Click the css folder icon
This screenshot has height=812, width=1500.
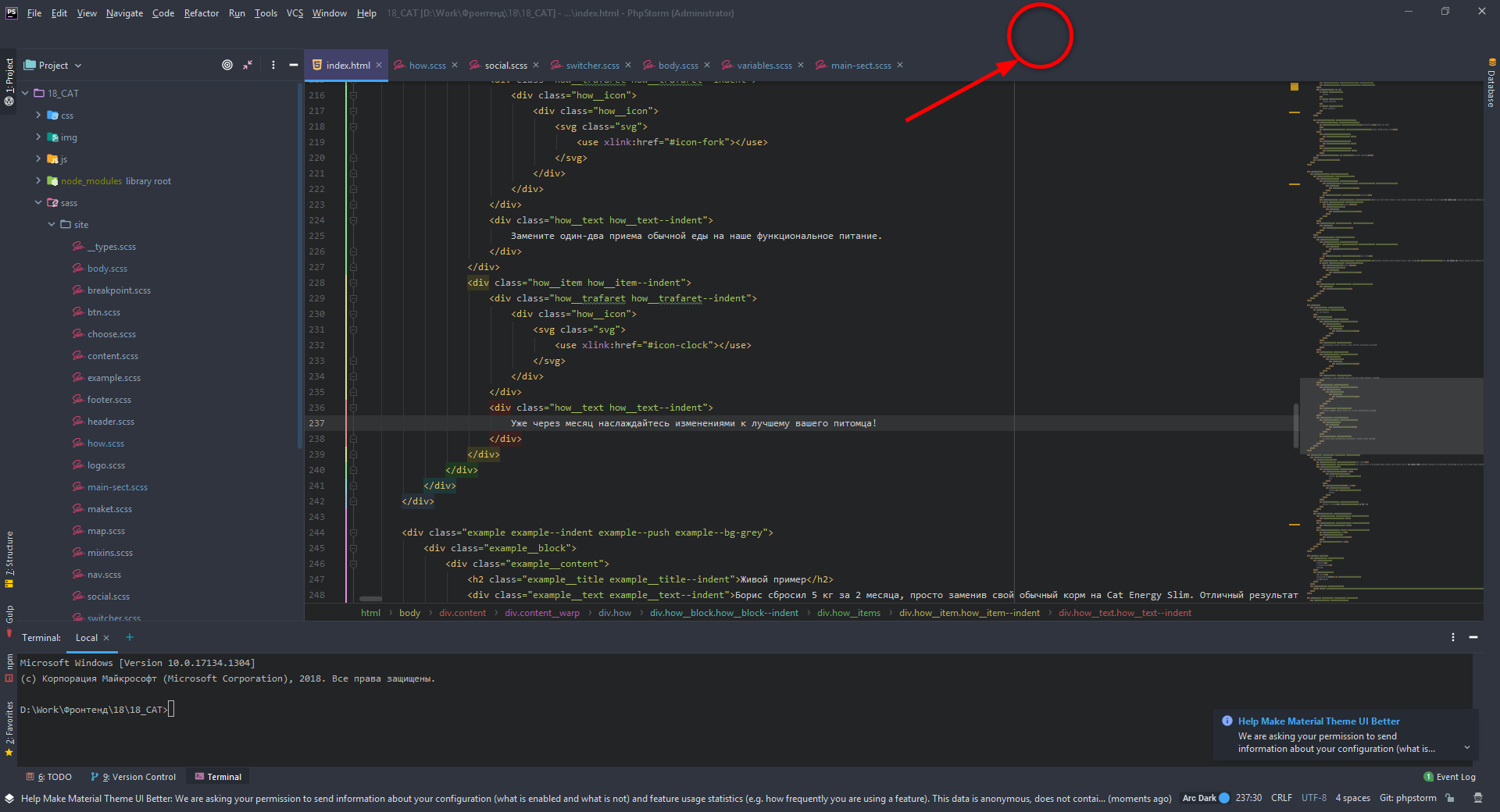point(52,115)
